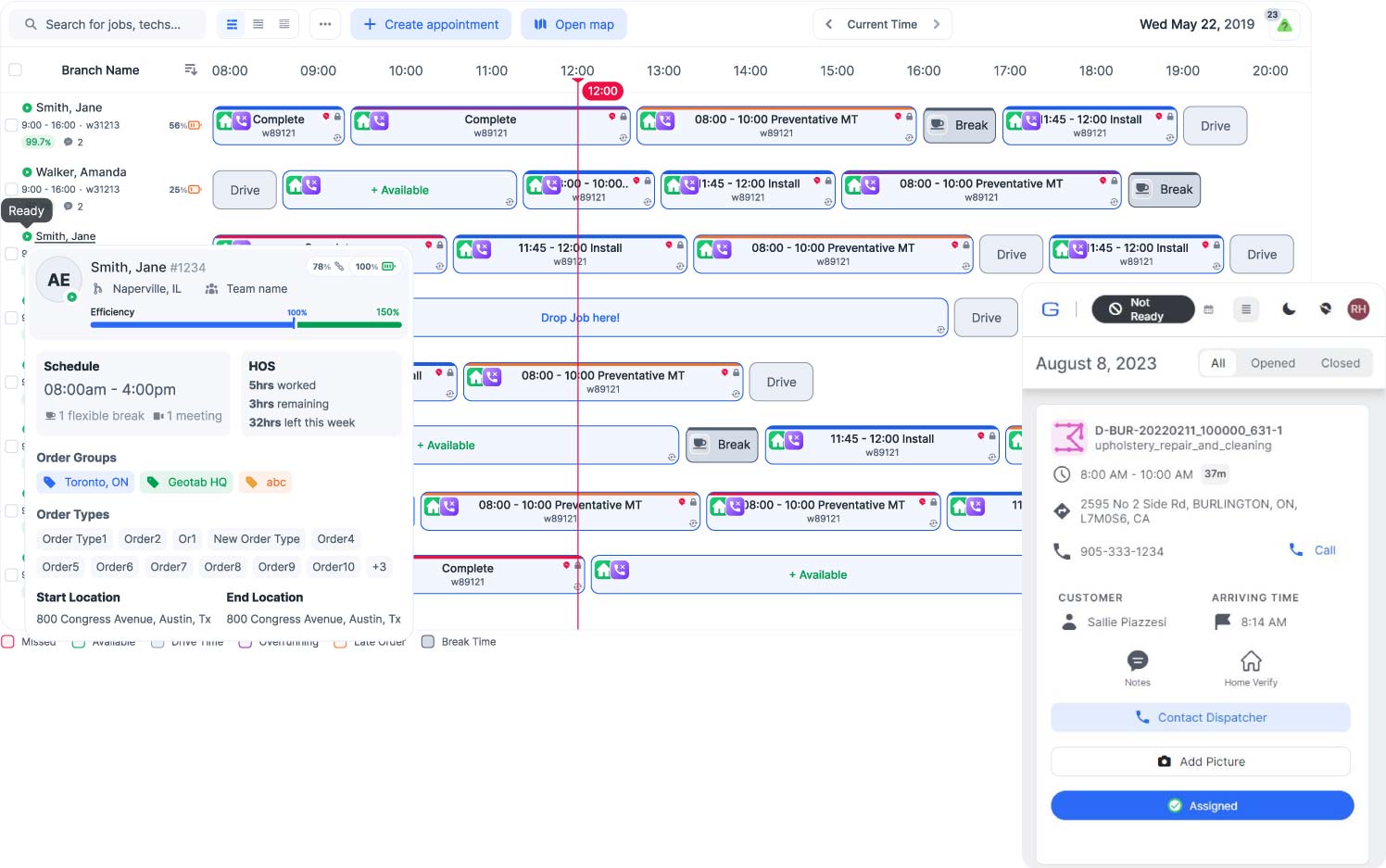This screenshot has width=1386, height=868.
Task: Click the Efficiency progress bar
Action: pos(246,324)
